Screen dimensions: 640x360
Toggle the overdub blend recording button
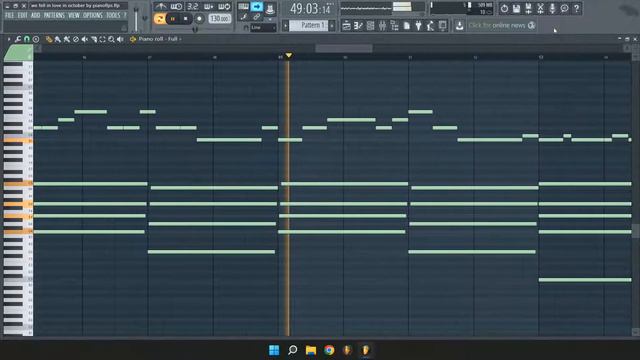[x=208, y=7]
